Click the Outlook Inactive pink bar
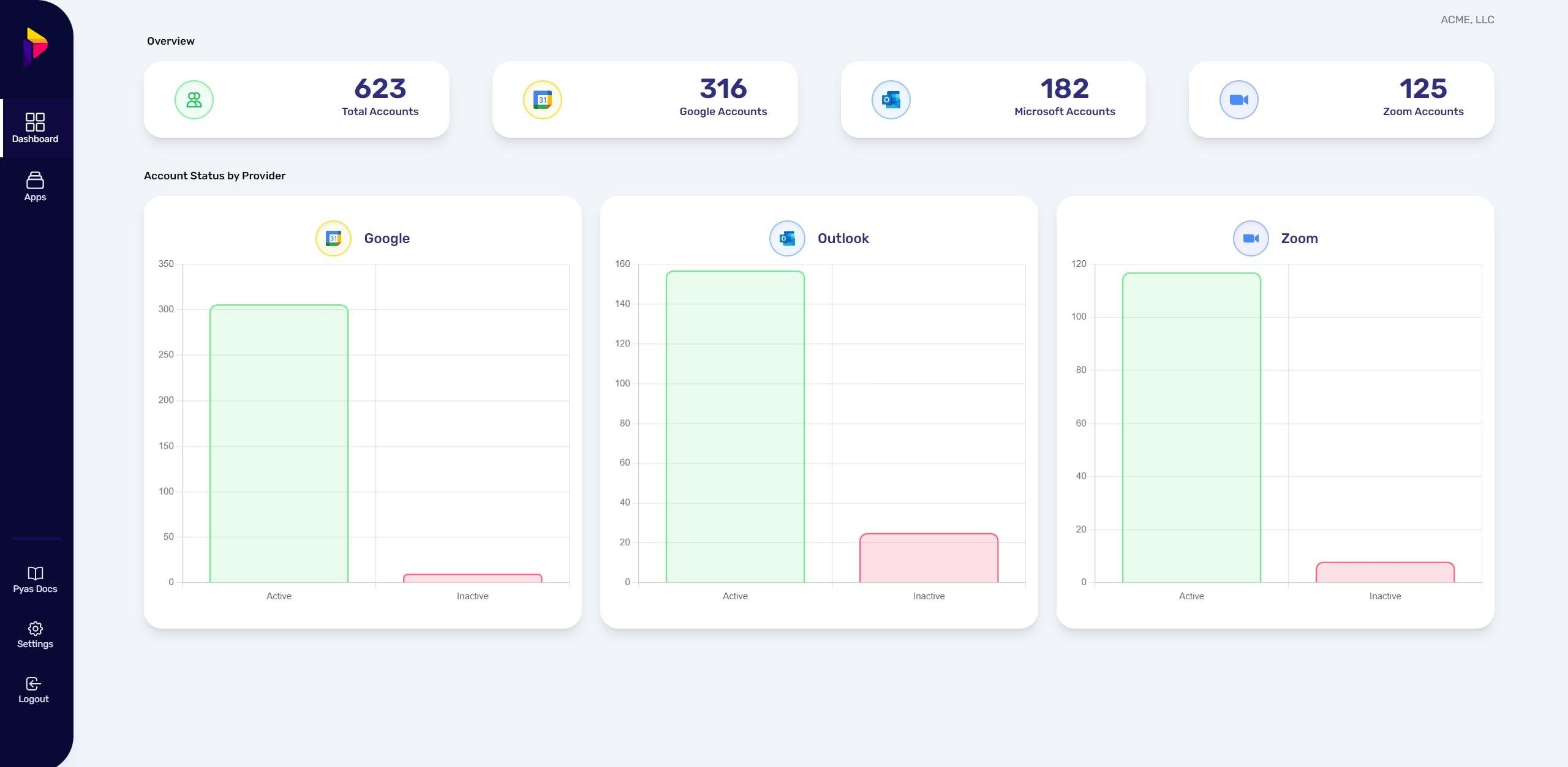Viewport: 1568px width, 767px height. (929, 558)
